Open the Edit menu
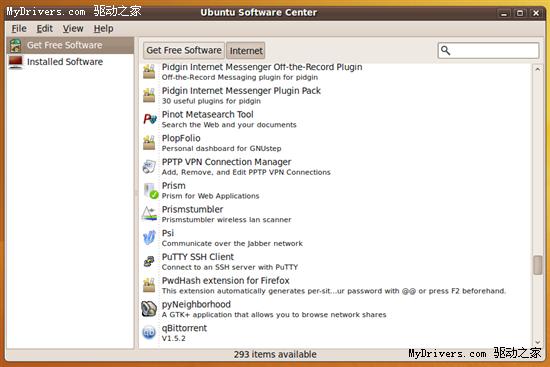This screenshot has height=367, width=550. pyautogui.click(x=45, y=28)
